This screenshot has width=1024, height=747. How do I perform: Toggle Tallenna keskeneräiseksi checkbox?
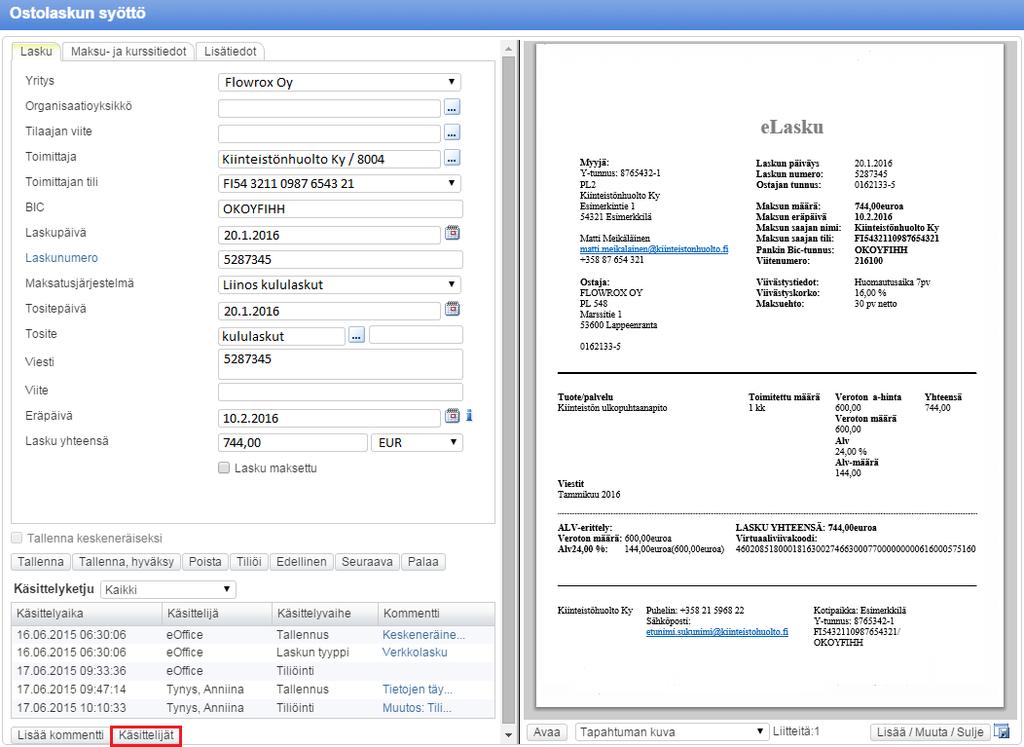pyautogui.click(x=17, y=538)
